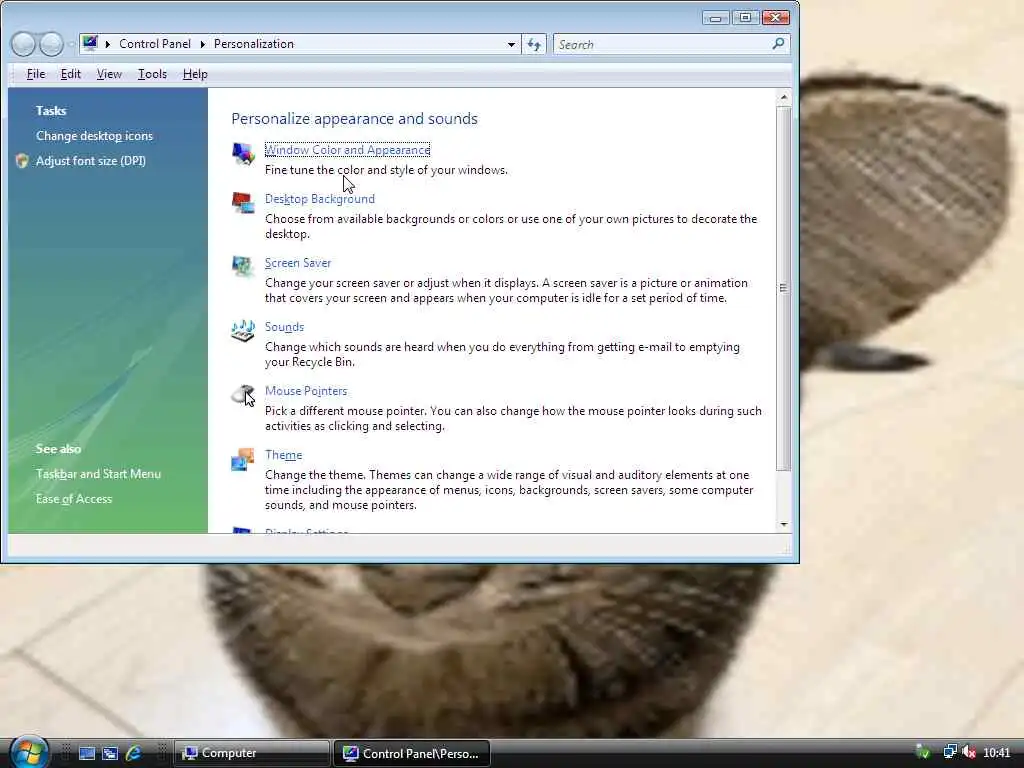Click Adjust font size (DPI) task
1024x768 pixels.
click(x=91, y=161)
